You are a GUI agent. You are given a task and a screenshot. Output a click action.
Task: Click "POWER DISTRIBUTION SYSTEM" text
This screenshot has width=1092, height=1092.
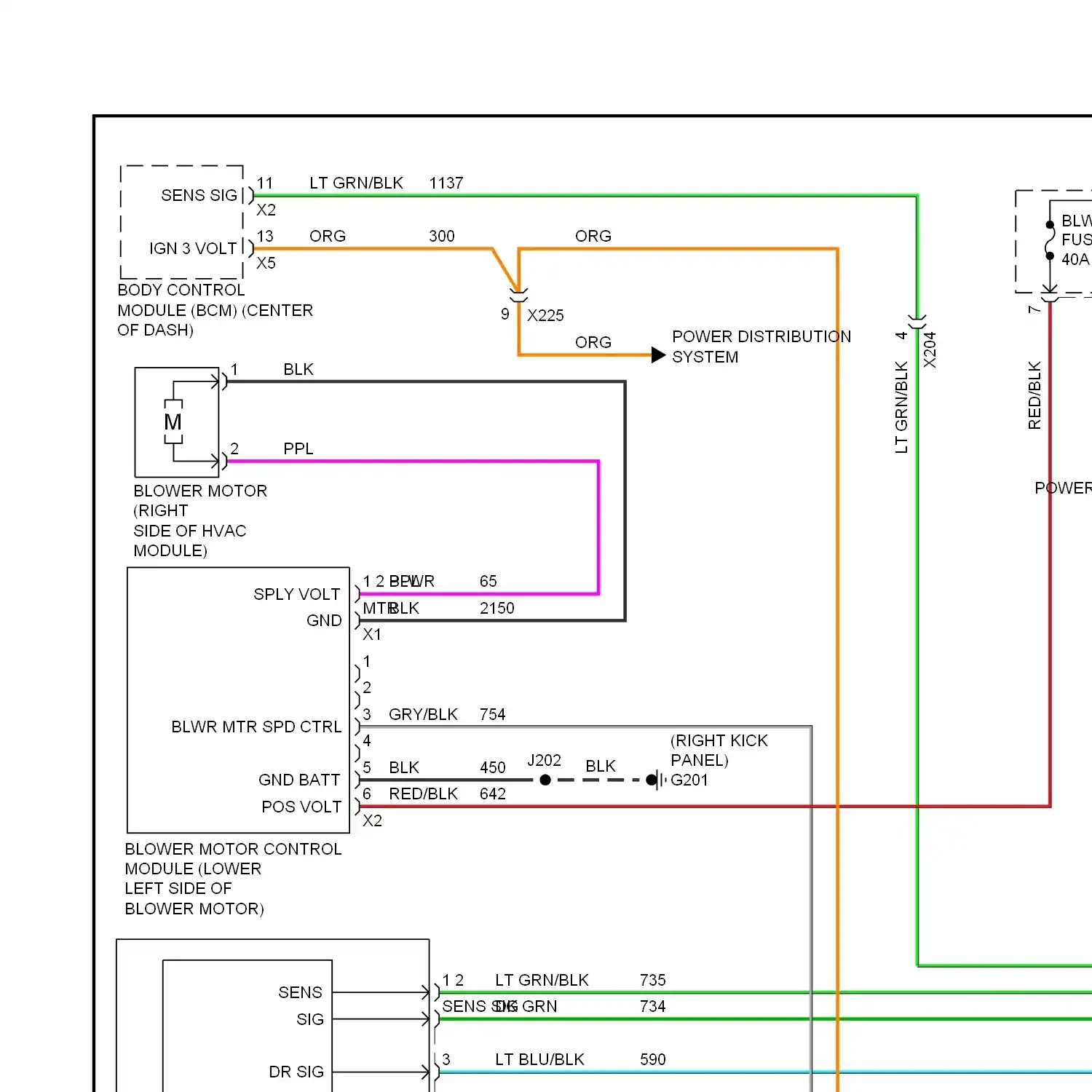761,347
